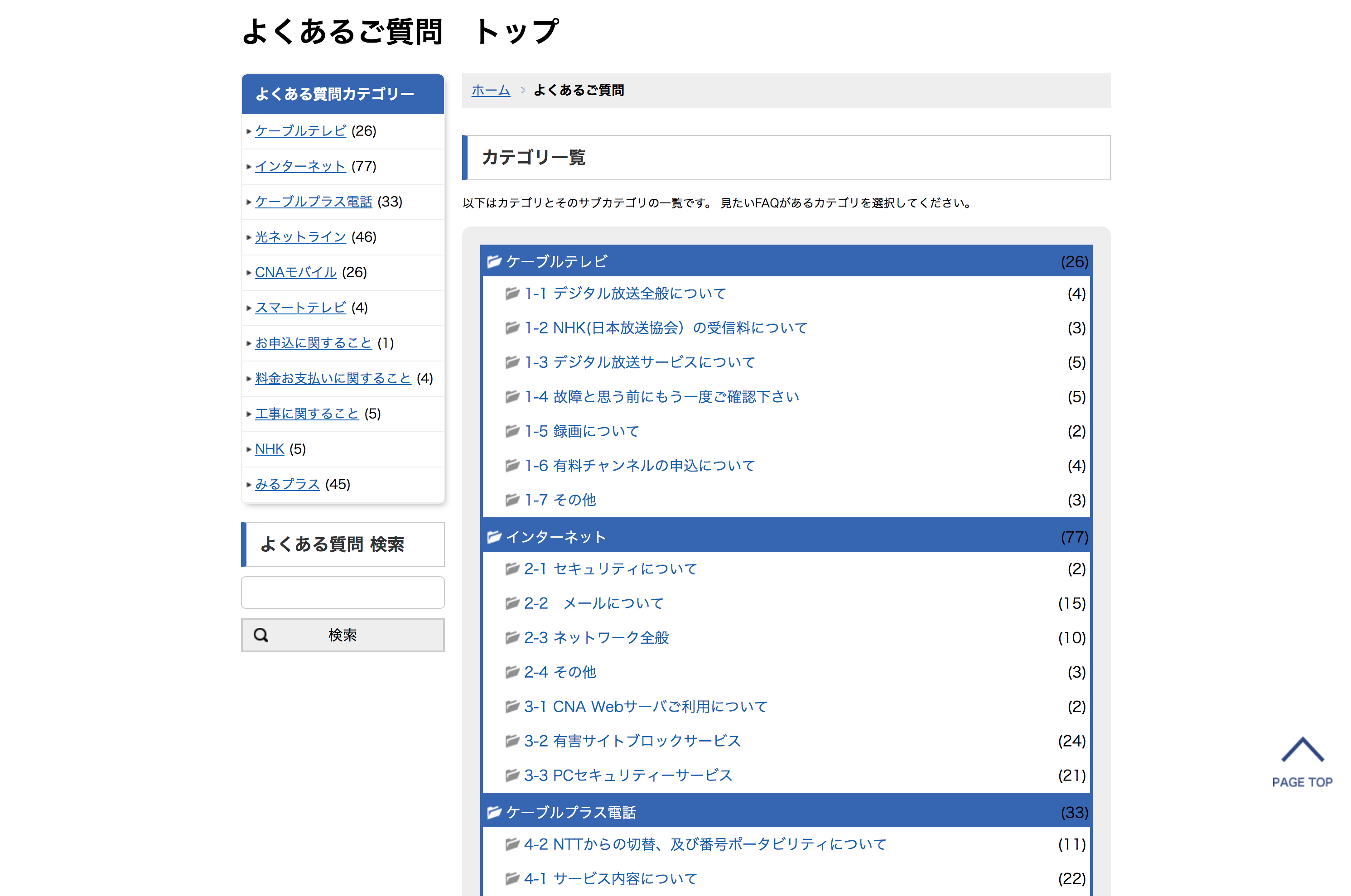
Task: Click the FAQ search text field
Action: 343,593
